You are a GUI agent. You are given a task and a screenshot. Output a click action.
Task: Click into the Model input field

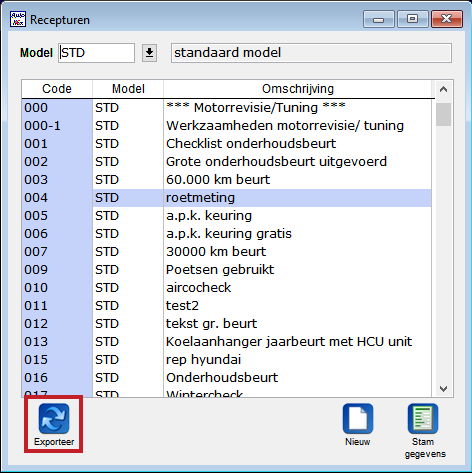click(96, 53)
